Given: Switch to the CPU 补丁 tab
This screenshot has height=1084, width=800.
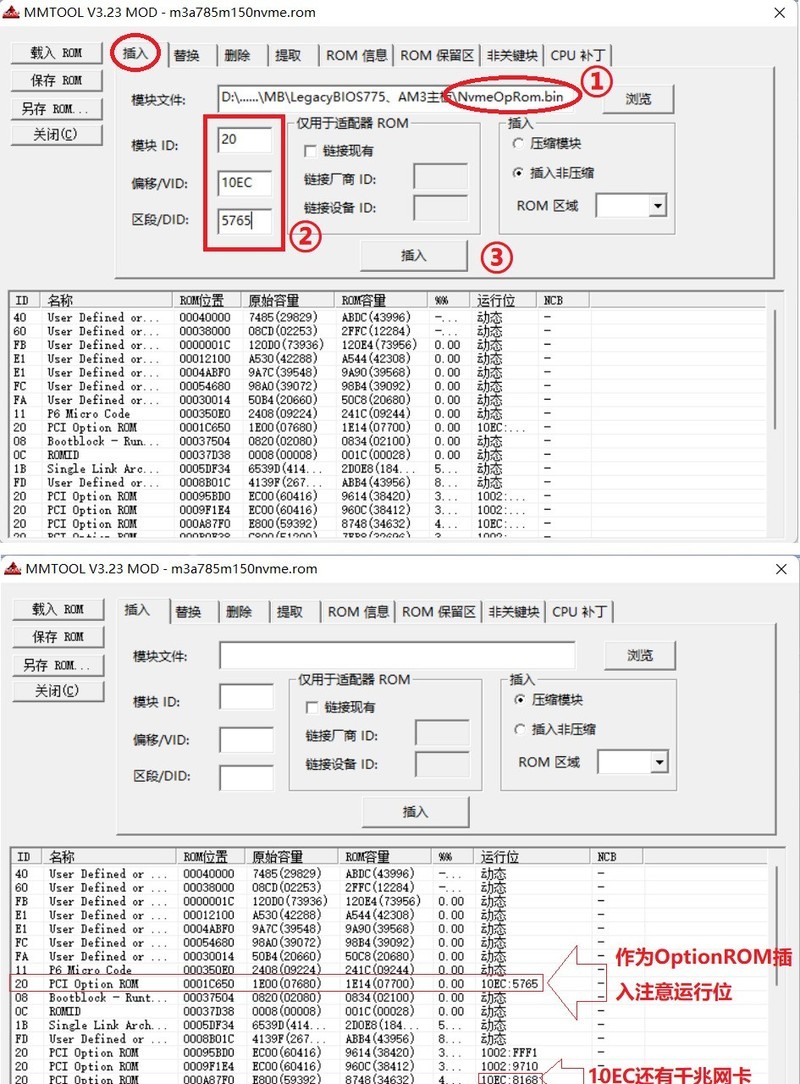Looking at the screenshot, I should 576,55.
